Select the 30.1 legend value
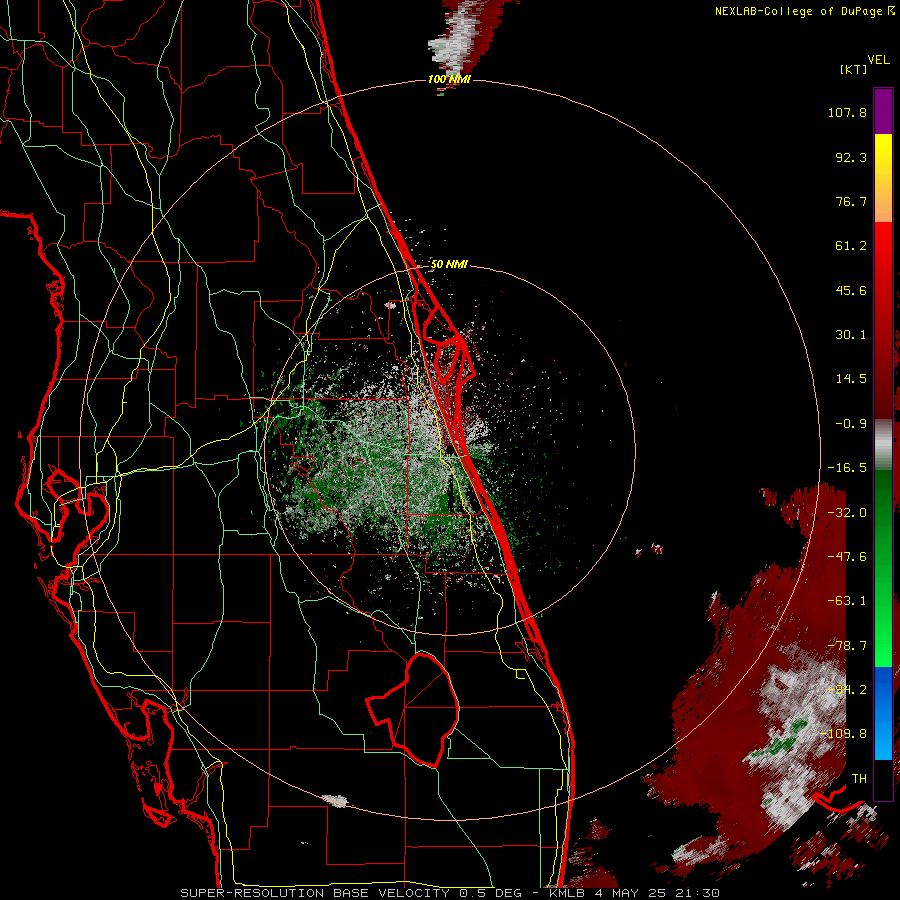The image size is (900, 900). [x=851, y=335]
